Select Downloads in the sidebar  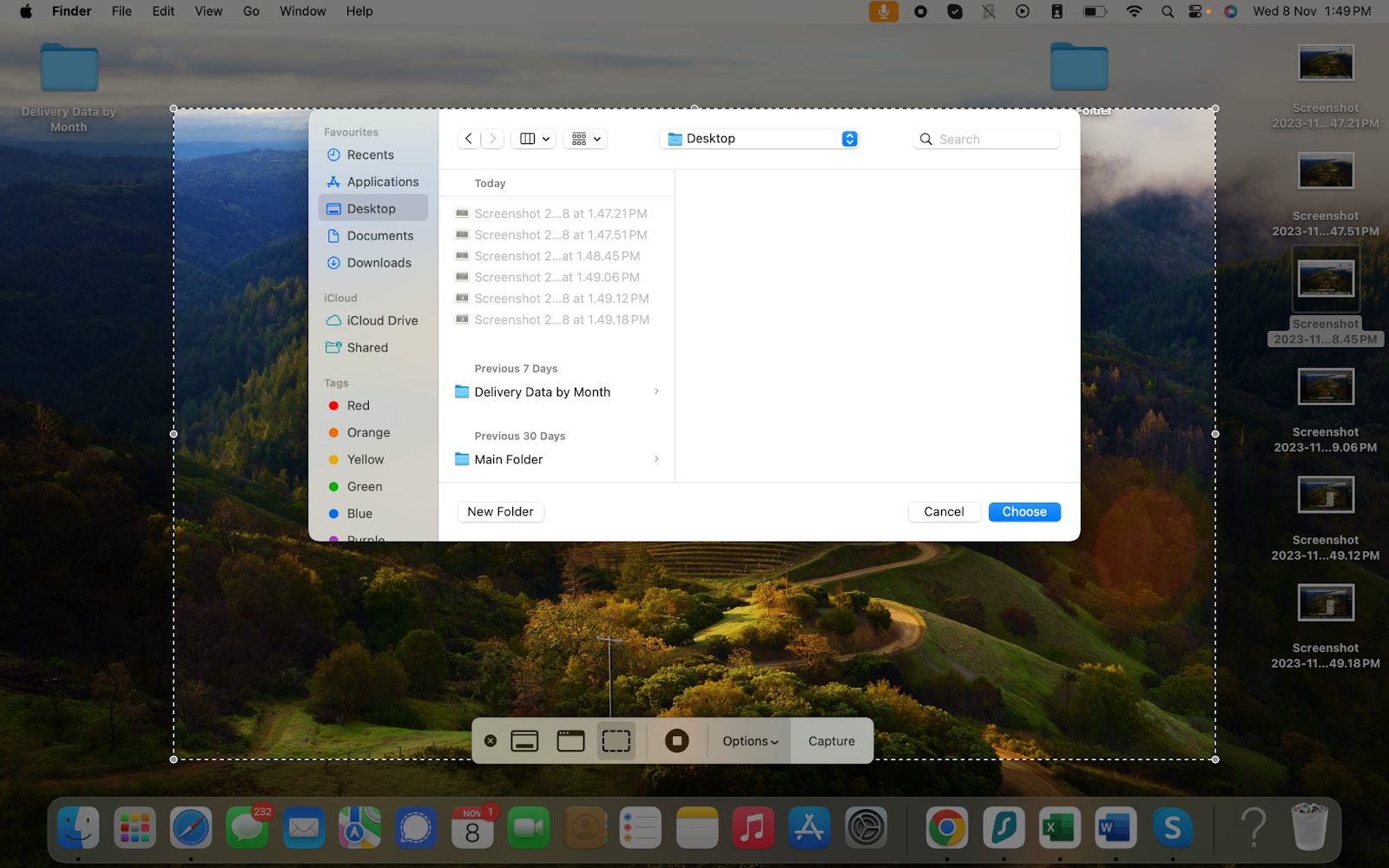coord(379,263)
